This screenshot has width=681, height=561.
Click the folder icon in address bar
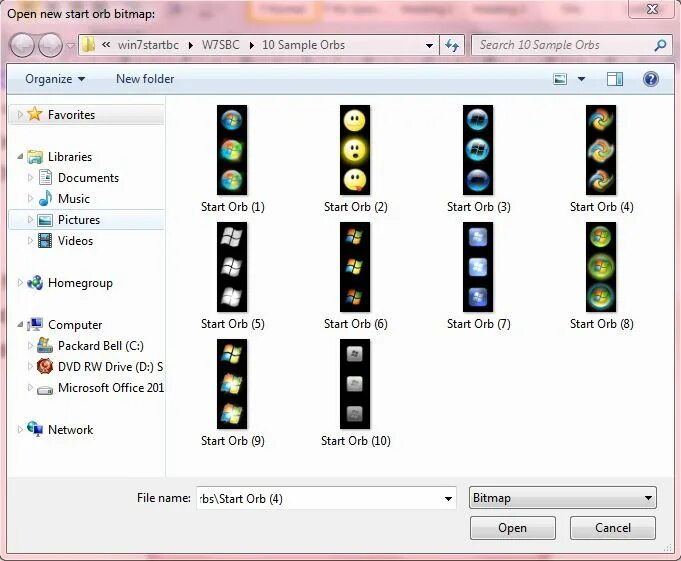pyautogui.click(x=89, y=45)
